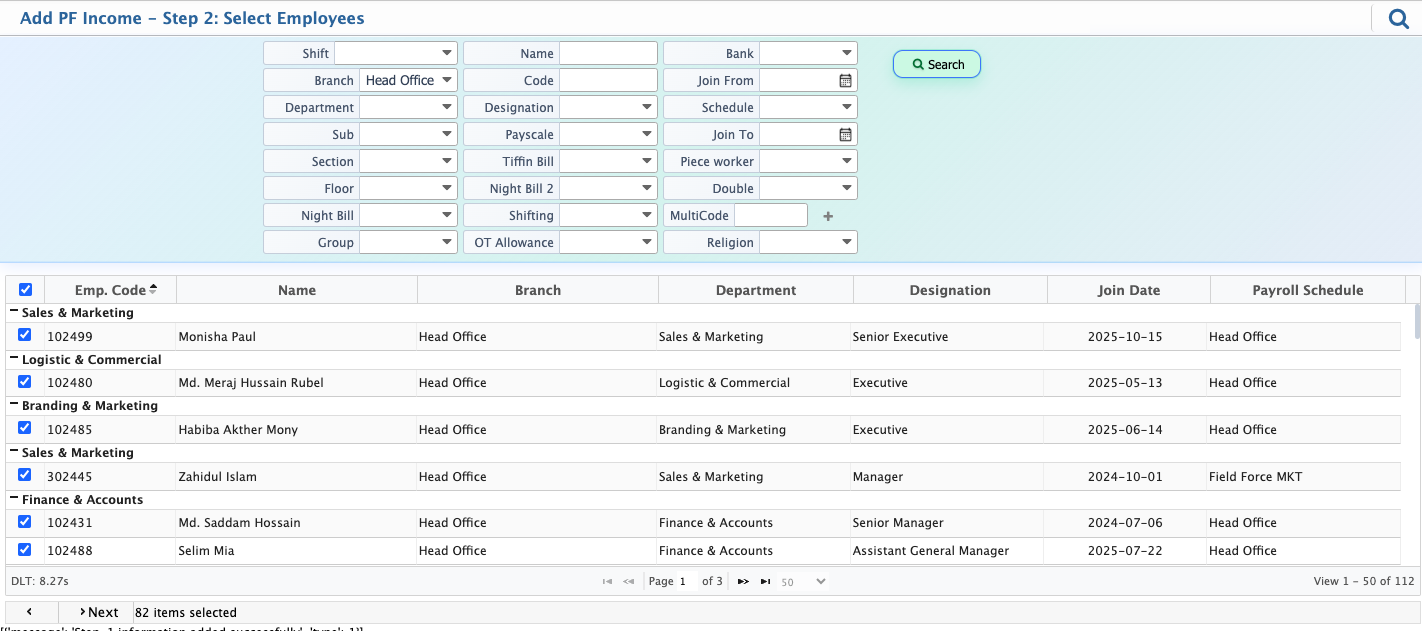Open the Piece worker dropdown
1422x631 pixels.
[808, 161]
